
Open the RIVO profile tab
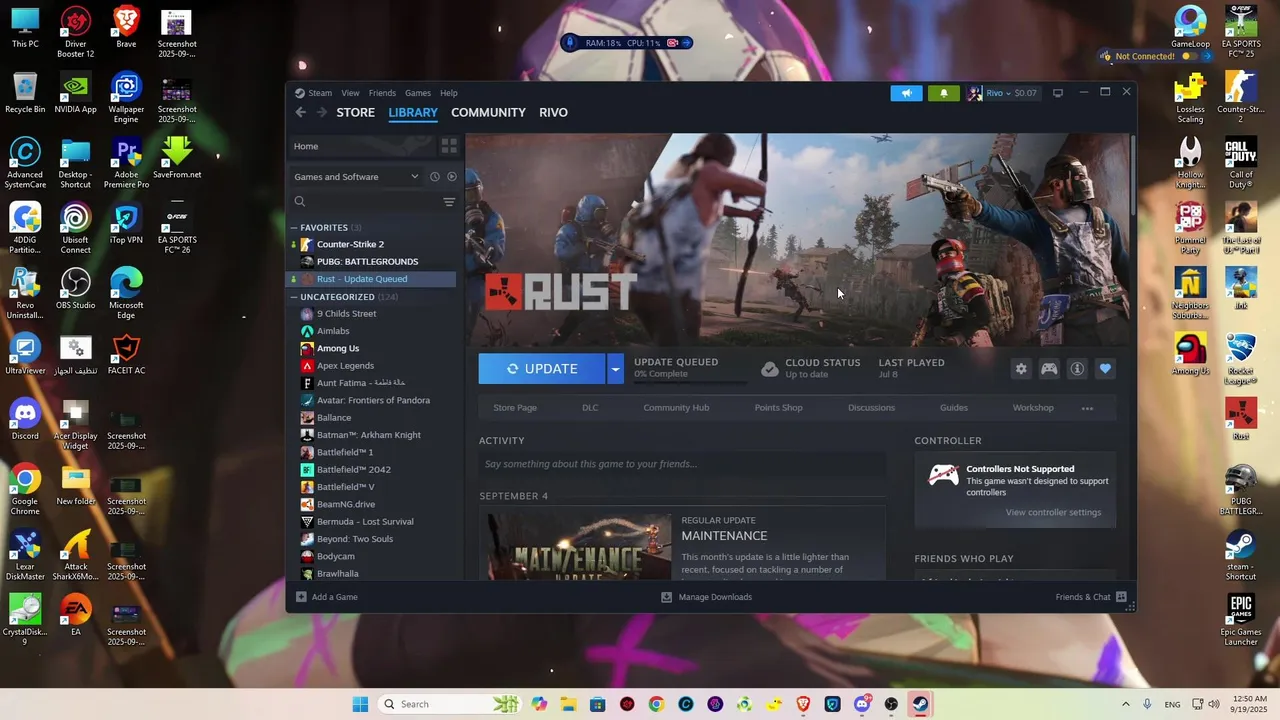pyautogui.click(x=553, y=112)
